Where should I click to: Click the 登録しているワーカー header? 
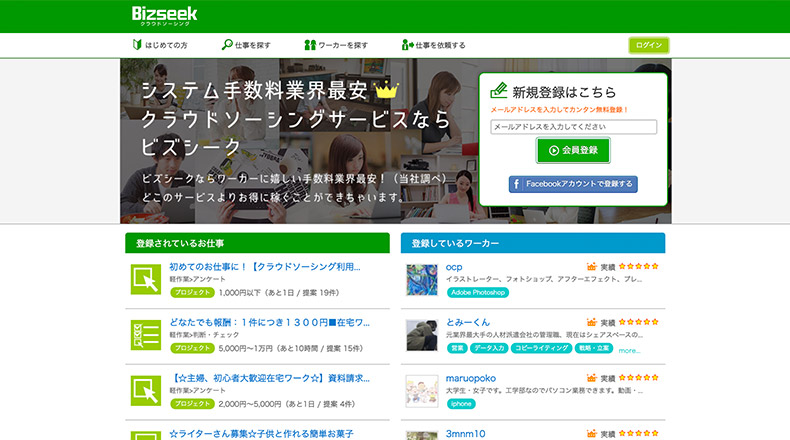coord(533,243)
